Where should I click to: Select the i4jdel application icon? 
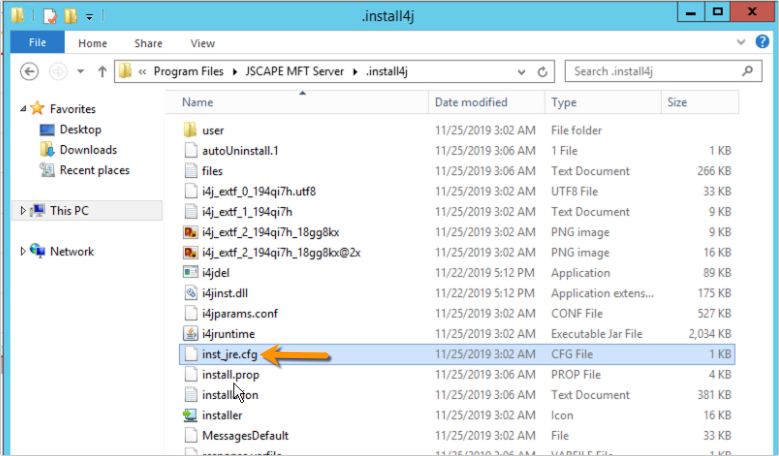click(192, 272)
